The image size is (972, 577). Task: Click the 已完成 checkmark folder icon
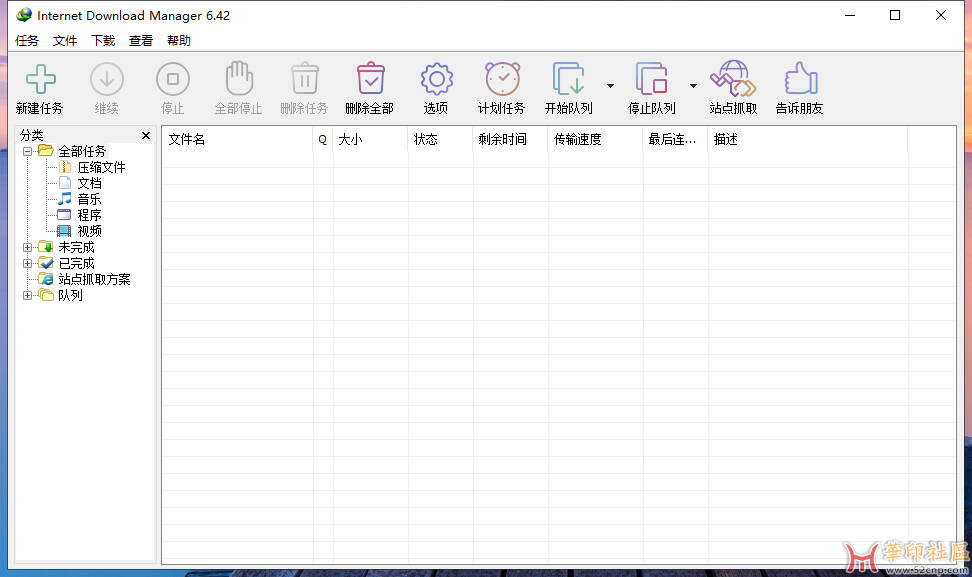coord(45,263)
